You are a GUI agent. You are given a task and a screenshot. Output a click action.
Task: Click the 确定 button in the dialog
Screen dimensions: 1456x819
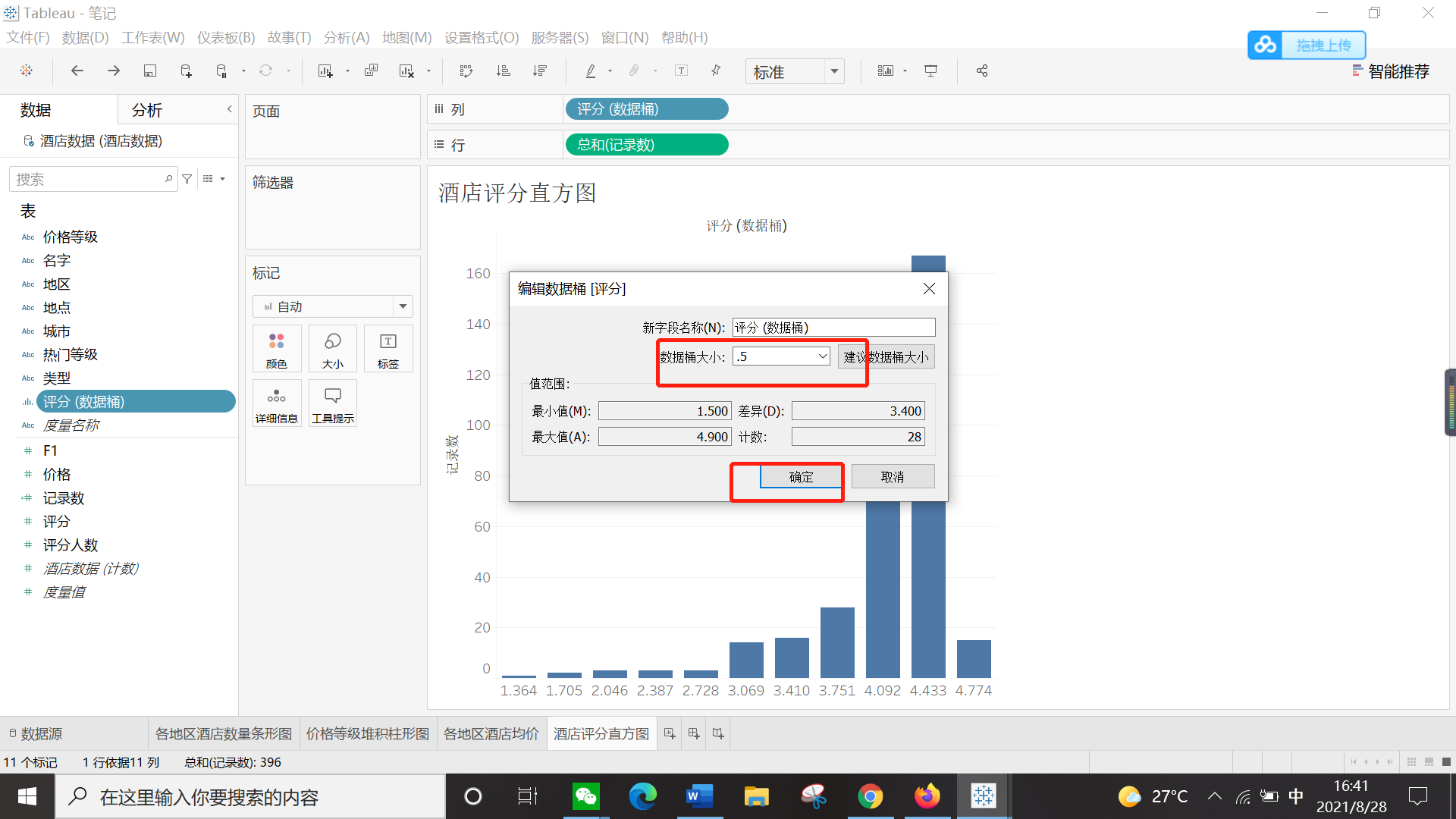pos(801,477)
